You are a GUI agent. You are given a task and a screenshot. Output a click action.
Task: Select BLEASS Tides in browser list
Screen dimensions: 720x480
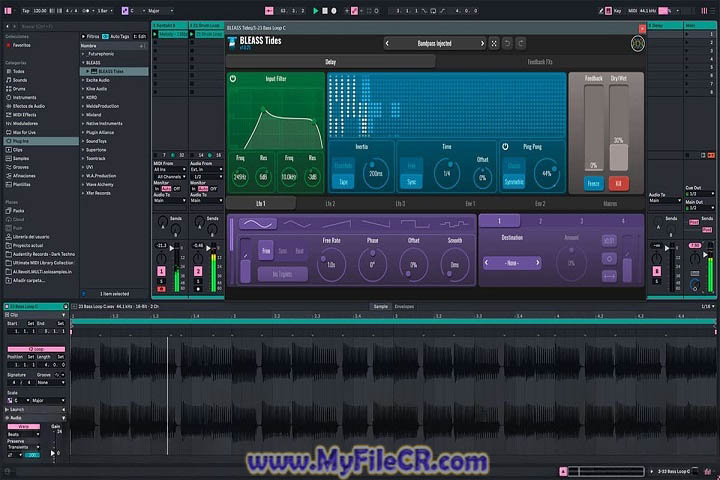[x=114, y=71]
